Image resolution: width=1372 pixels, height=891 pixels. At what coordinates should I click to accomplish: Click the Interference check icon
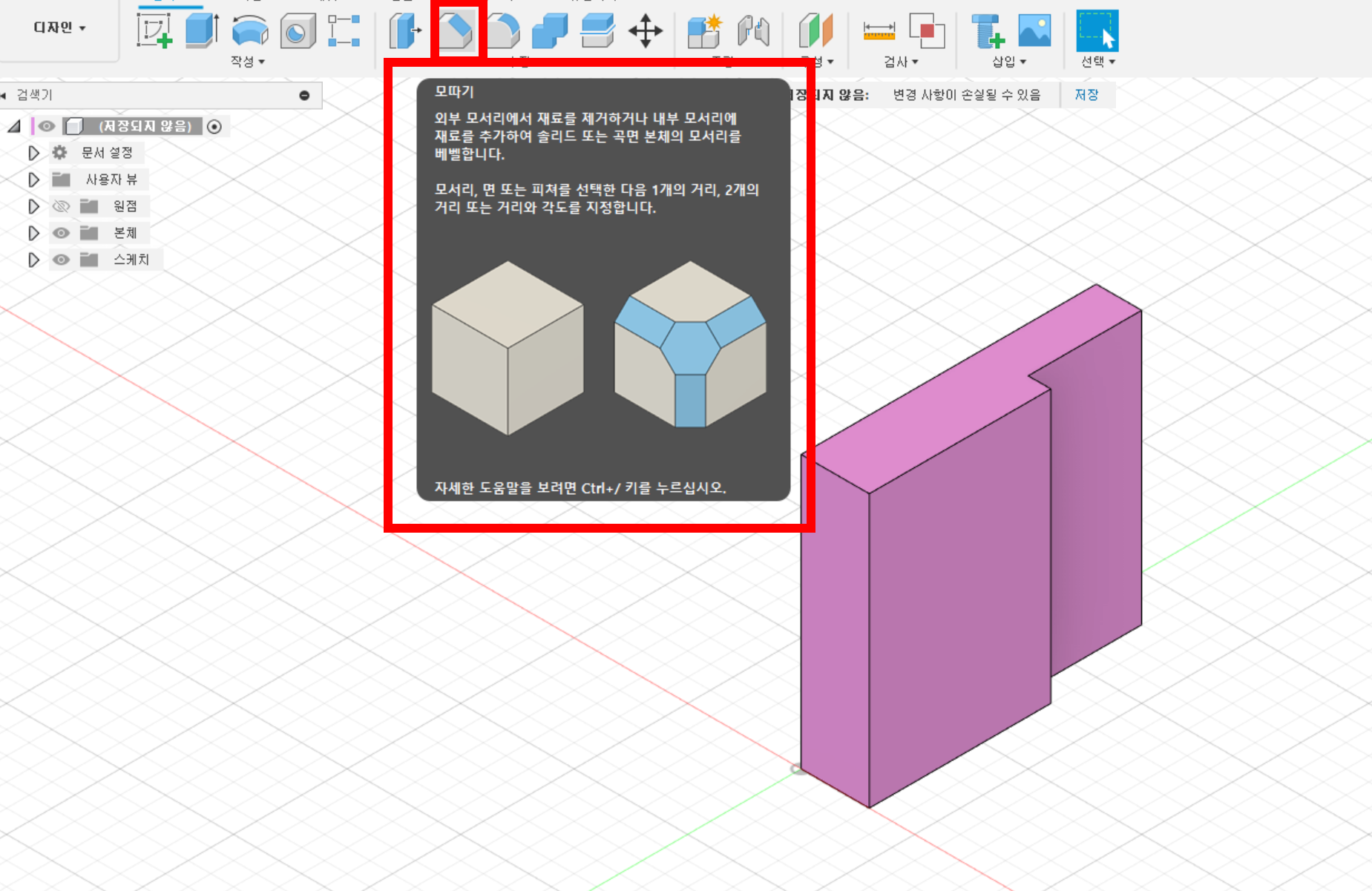point(927,31)
